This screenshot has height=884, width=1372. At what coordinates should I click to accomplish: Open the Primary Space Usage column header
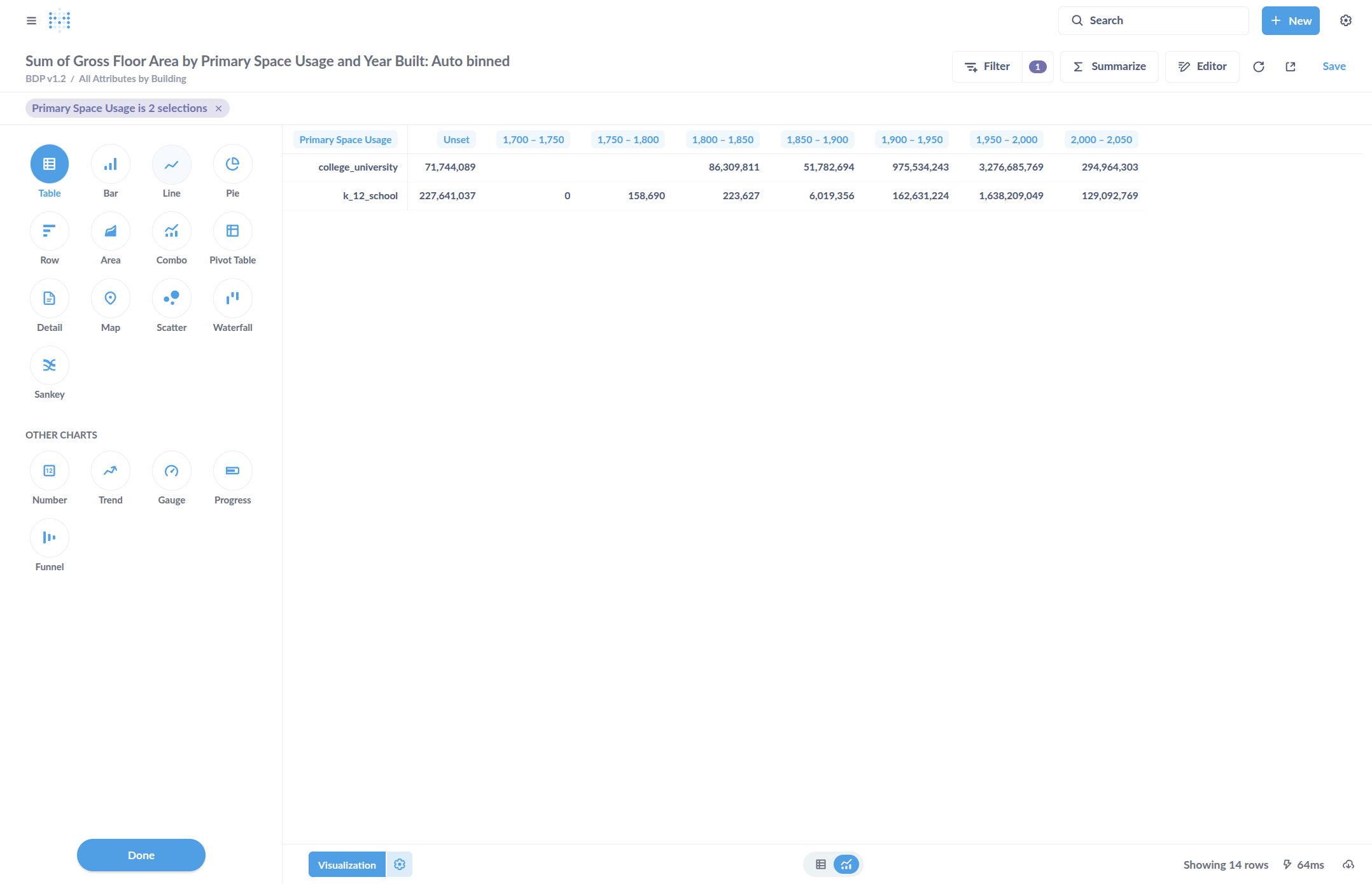[345, 140]
